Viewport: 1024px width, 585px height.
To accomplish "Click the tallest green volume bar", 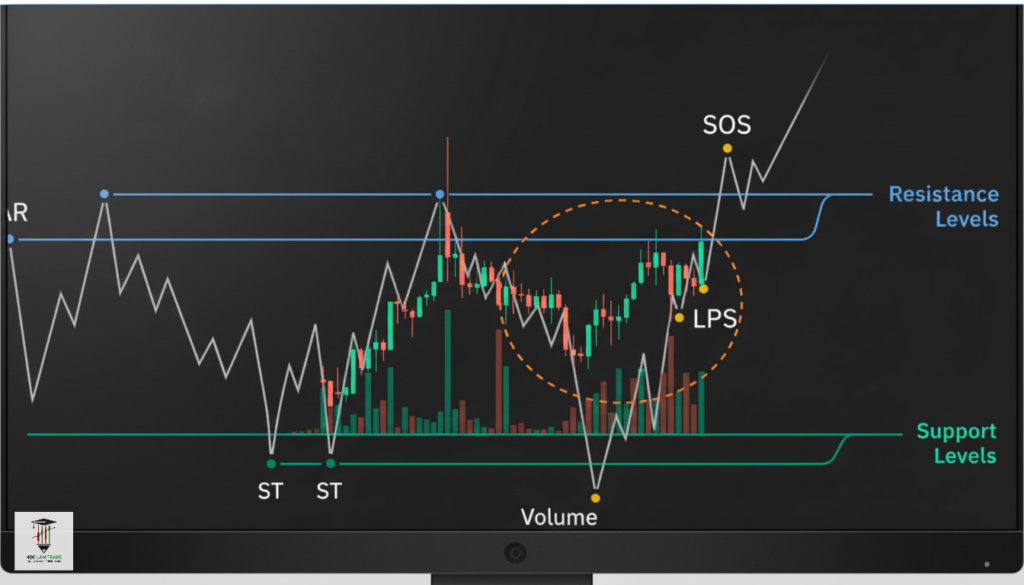I will click(446, 370).
